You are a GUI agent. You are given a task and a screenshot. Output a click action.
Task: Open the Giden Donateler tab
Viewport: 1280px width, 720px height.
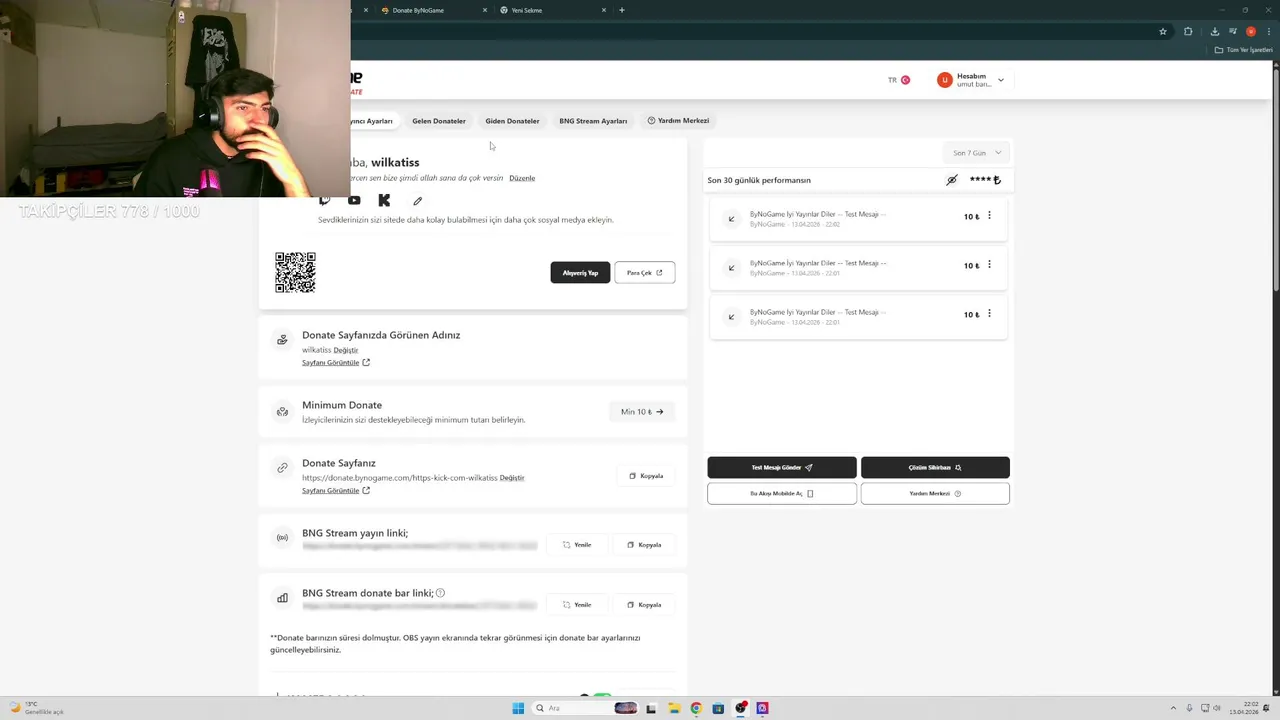coord(512,121)
